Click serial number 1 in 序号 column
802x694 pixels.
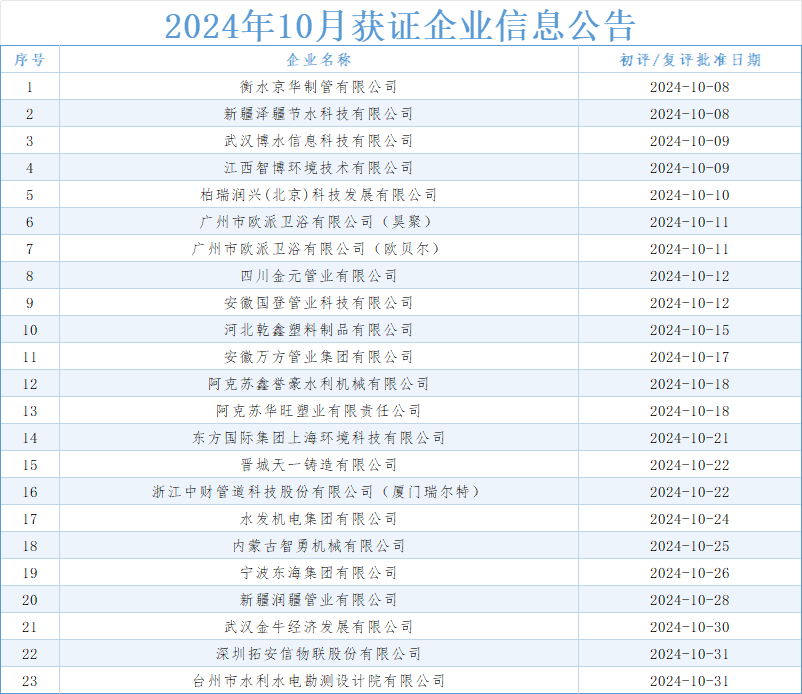30,87
